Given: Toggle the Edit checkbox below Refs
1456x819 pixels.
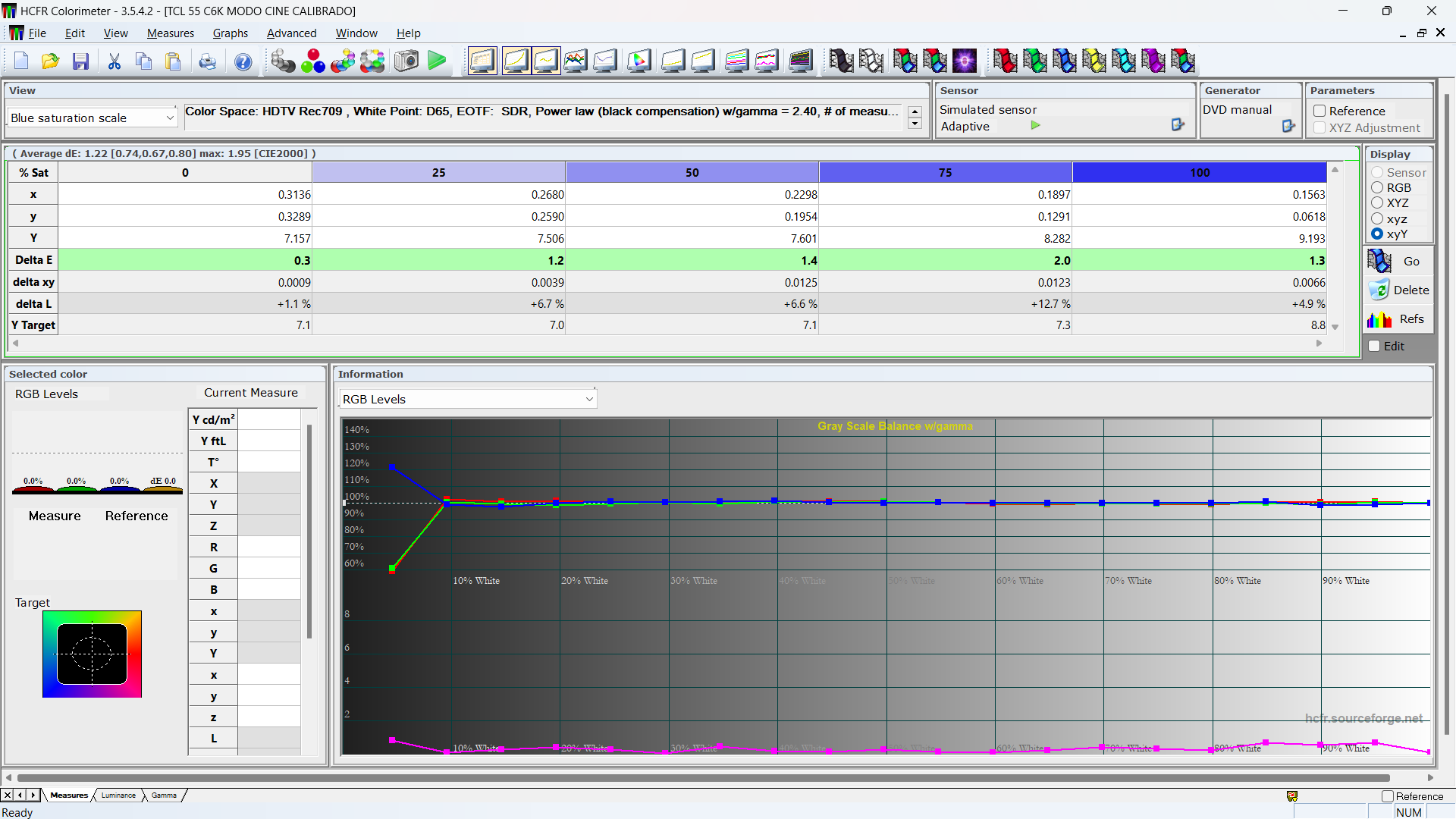Looking at the screenshot, I should coord(1374,346).
